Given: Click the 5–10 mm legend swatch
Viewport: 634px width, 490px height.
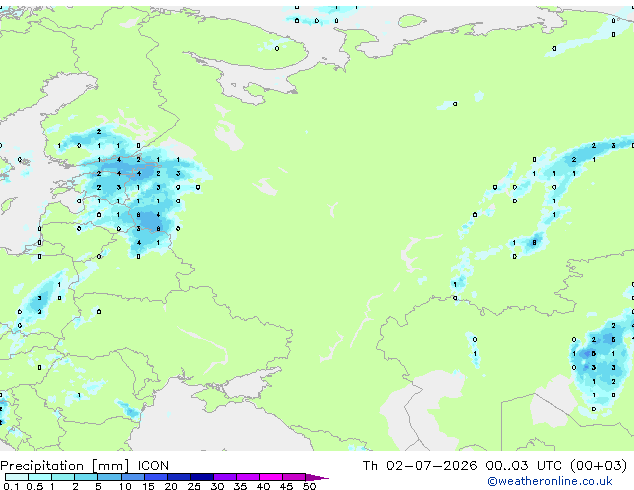Looking at the screenshot, I should [x=109, y=477].
